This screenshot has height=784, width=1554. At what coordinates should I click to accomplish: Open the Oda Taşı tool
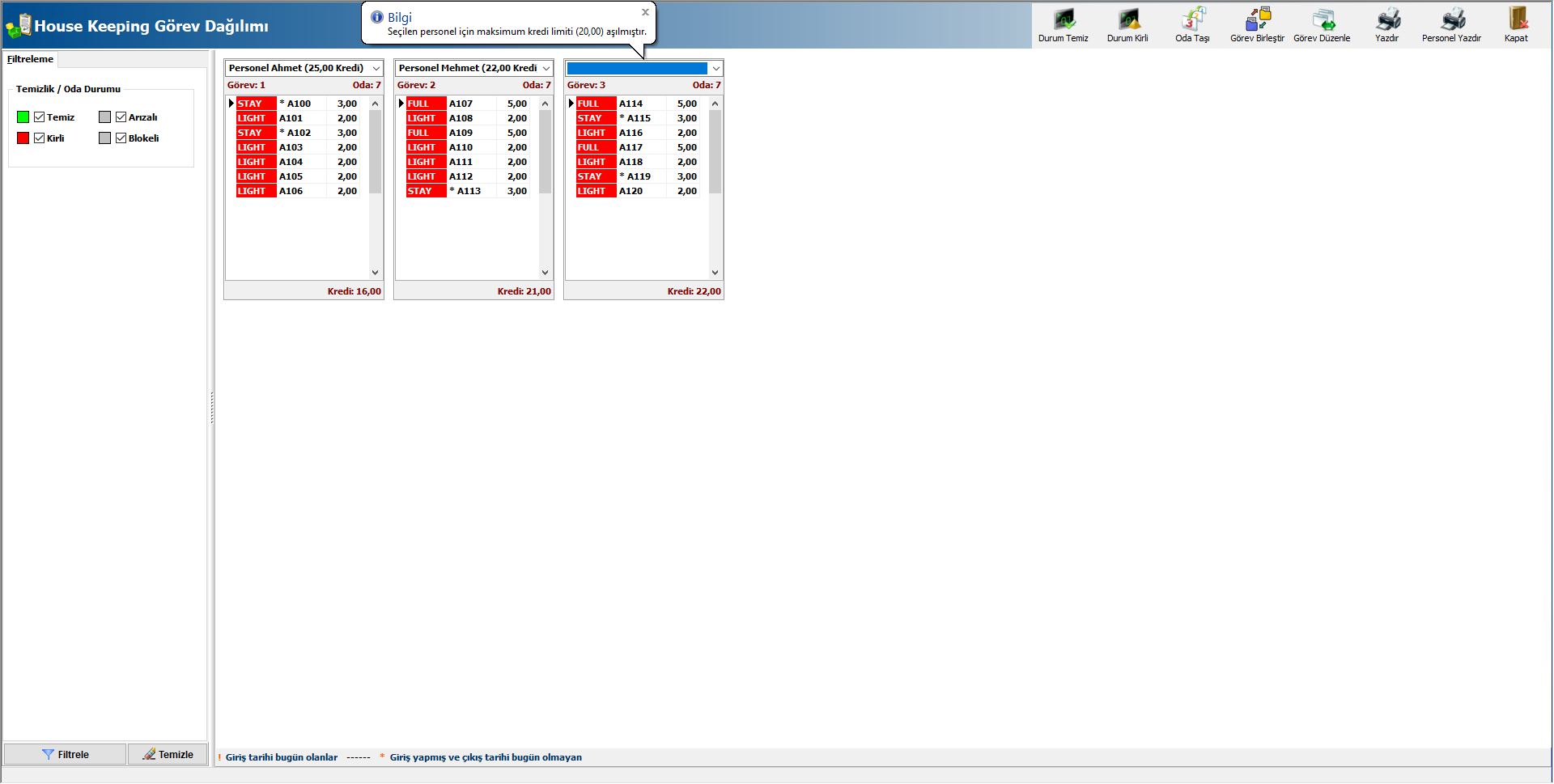(x=1192, y=19)
